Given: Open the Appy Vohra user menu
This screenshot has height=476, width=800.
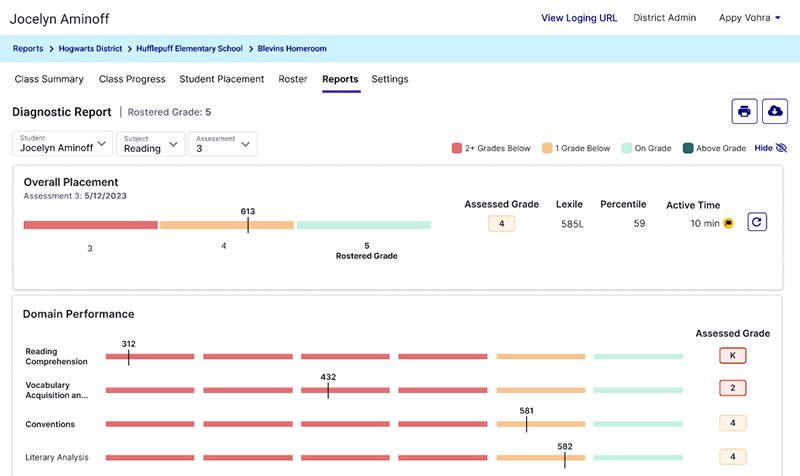Looking at the screenshot, I should (749, 18).
